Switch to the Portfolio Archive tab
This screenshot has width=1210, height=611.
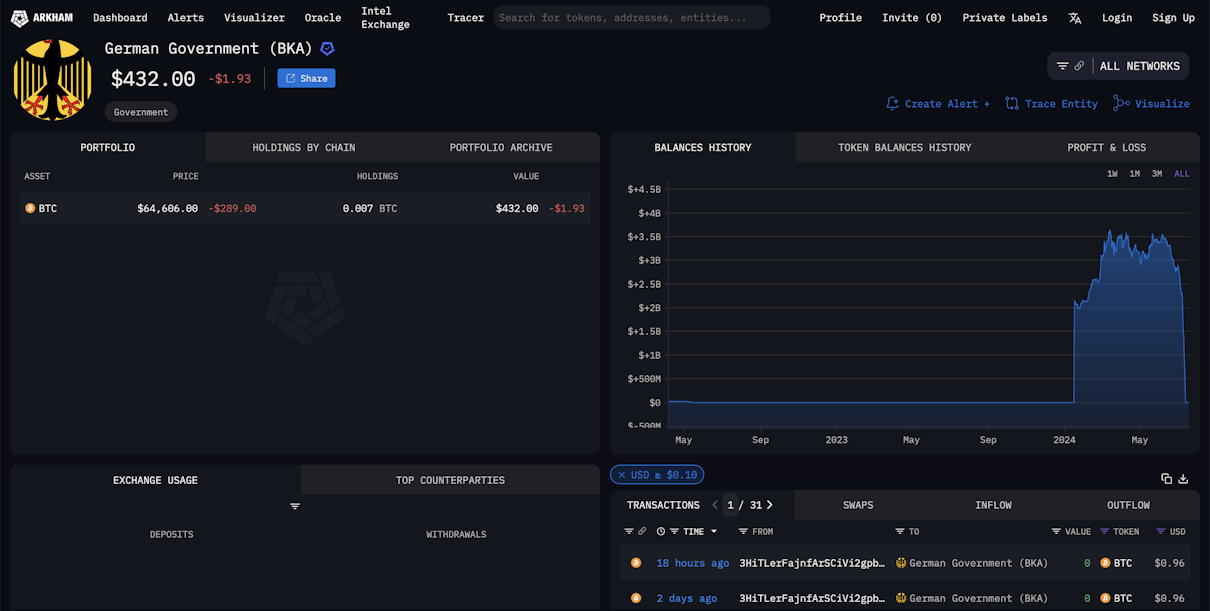point(501,147)
